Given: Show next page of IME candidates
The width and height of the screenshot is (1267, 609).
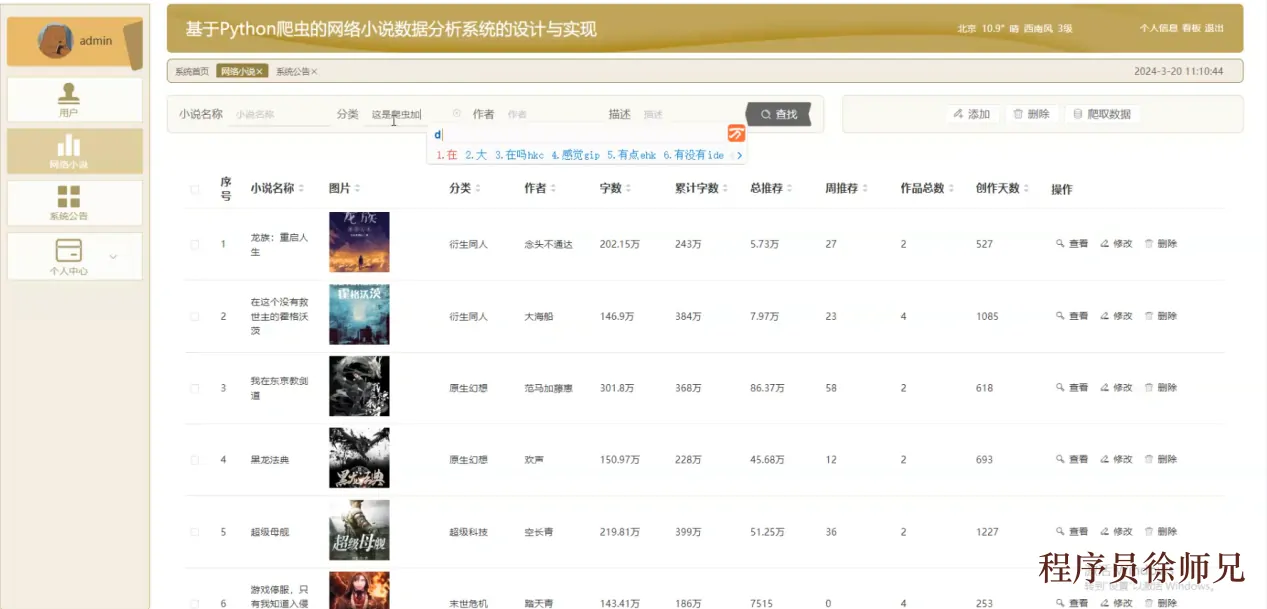Looking at the screenshot, I should click(x=739, y=156).
